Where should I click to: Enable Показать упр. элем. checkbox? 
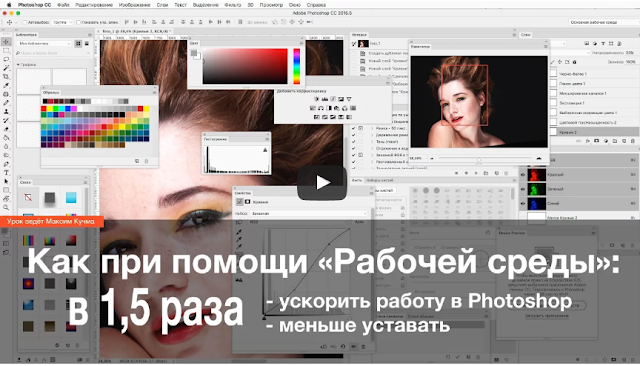tap(79, 22)
